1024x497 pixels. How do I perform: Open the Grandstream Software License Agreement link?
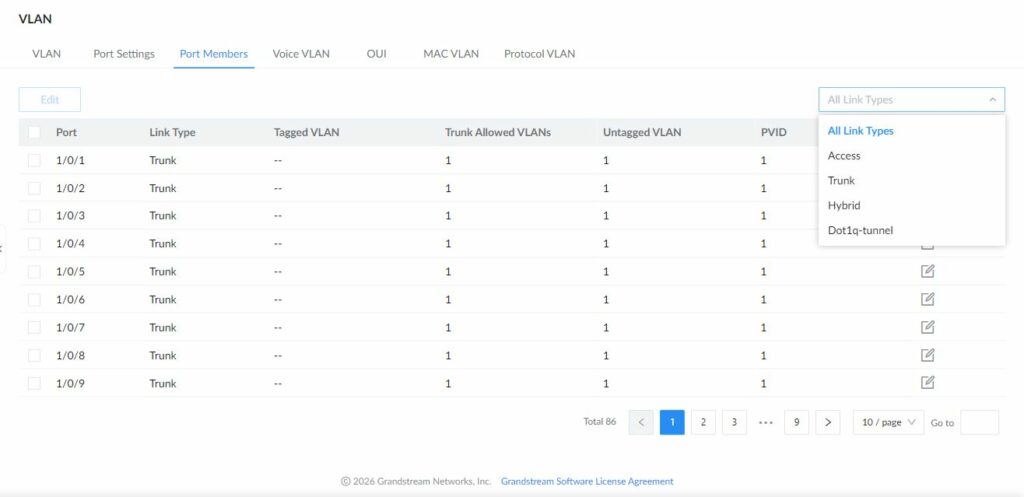click(x=587, y=481)
